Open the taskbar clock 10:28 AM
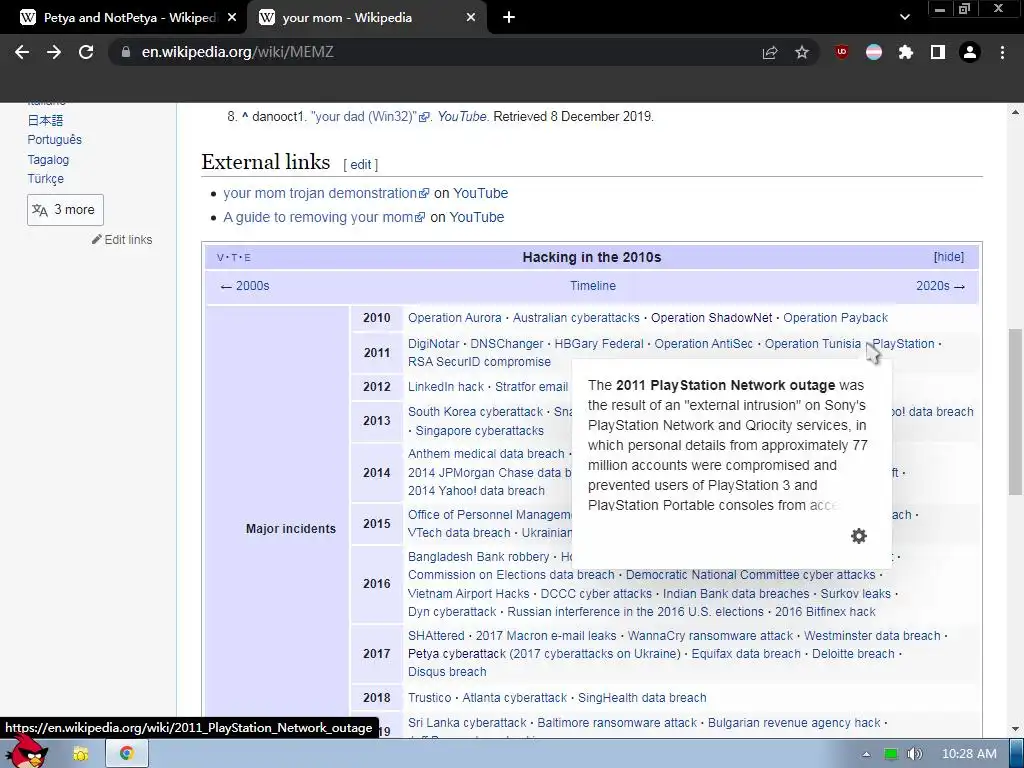This screenshot has width=1024, height=768. tap(969, 754)
